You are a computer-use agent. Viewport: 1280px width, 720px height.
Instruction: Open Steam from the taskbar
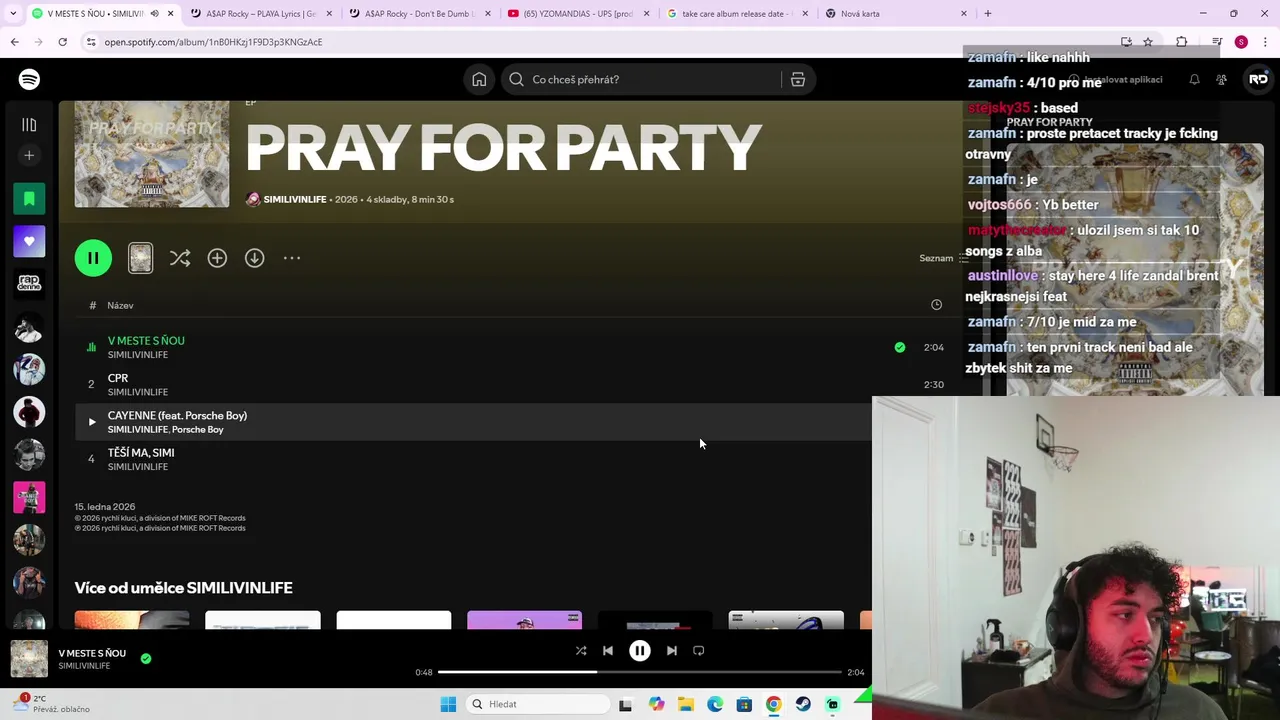803,704
